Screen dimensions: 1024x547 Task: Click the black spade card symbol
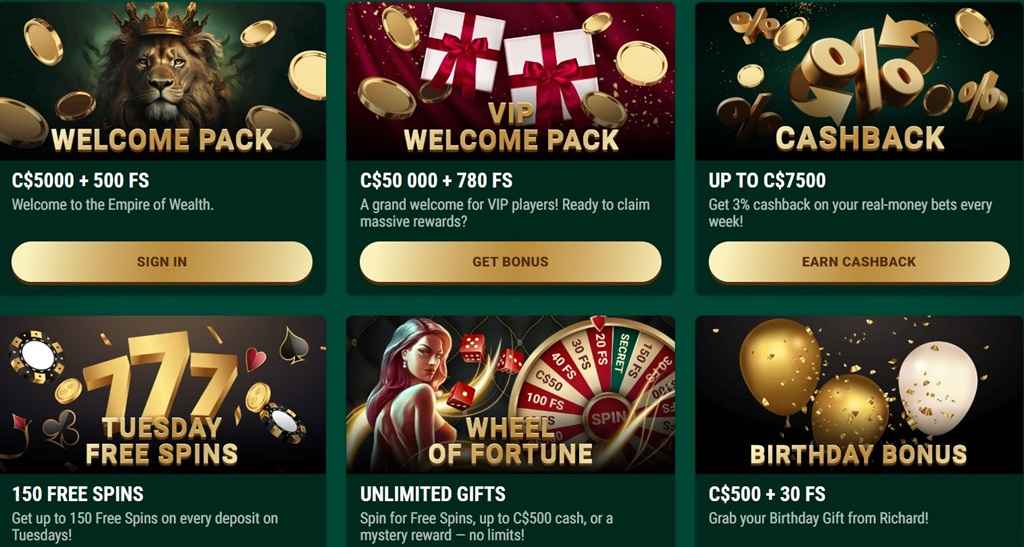click(293, 345)
